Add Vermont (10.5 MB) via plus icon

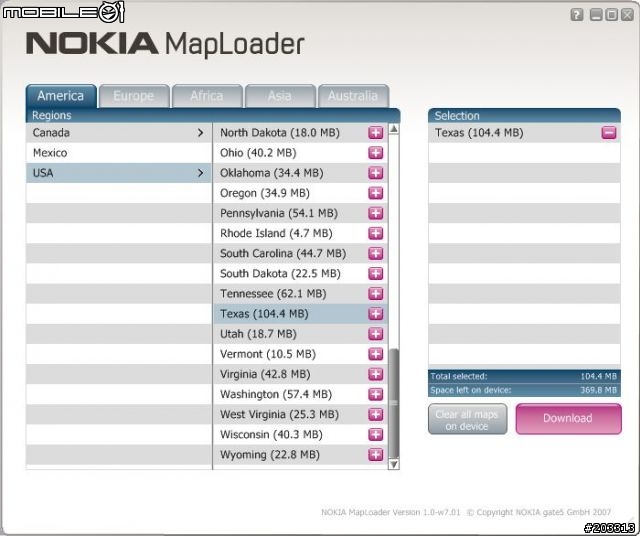376,354
